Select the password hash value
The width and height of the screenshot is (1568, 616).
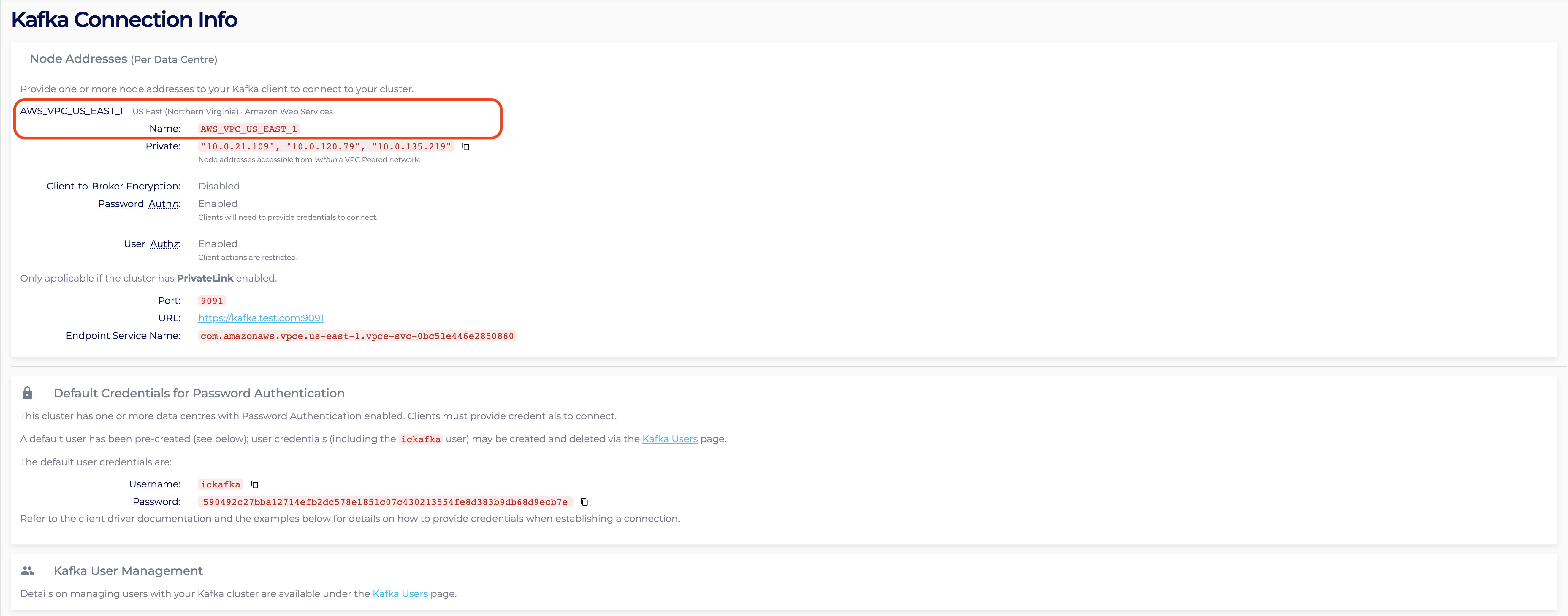(385, 502)
